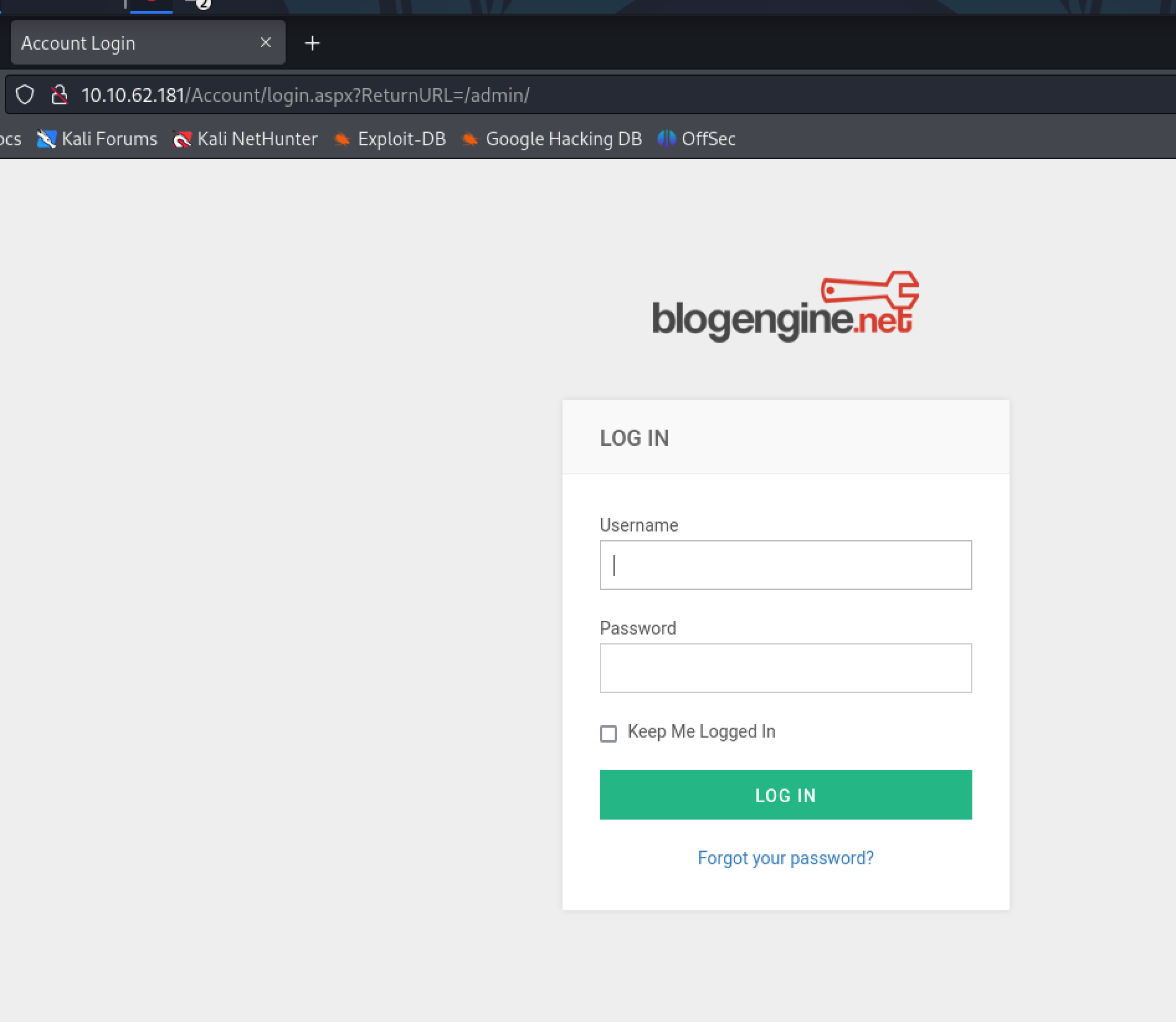Viewport: 1176px width, 1022px height.
Task: Open the Google Hacking DB bookmark
Action: pyautogui.click(x=551, y=138)
